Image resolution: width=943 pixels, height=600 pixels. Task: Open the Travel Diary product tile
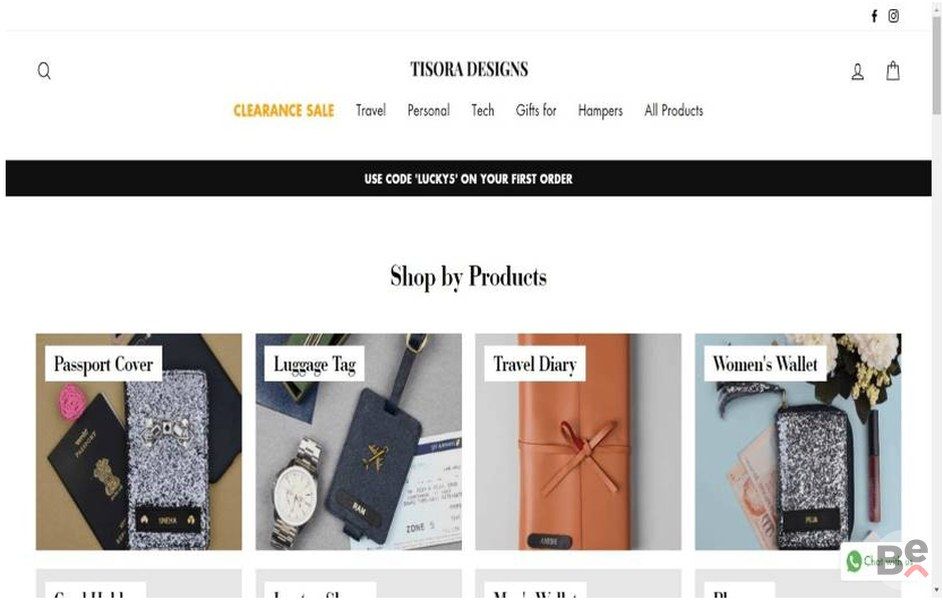click(x=578, y=442)
